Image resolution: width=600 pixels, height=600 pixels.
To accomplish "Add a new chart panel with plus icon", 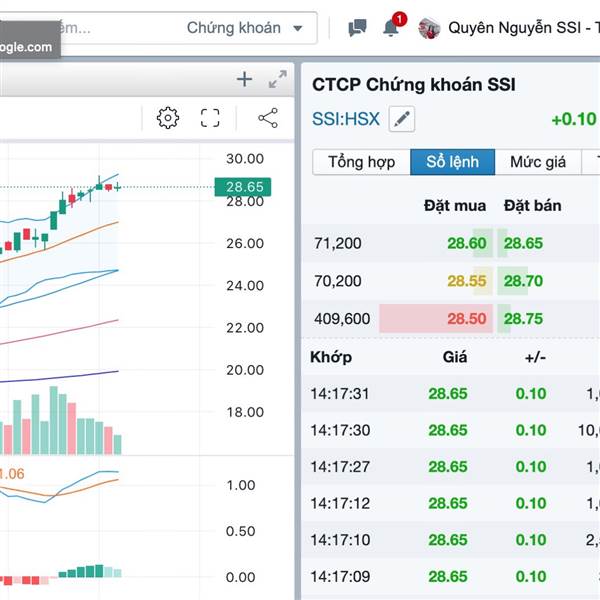I will pos(244,79).
